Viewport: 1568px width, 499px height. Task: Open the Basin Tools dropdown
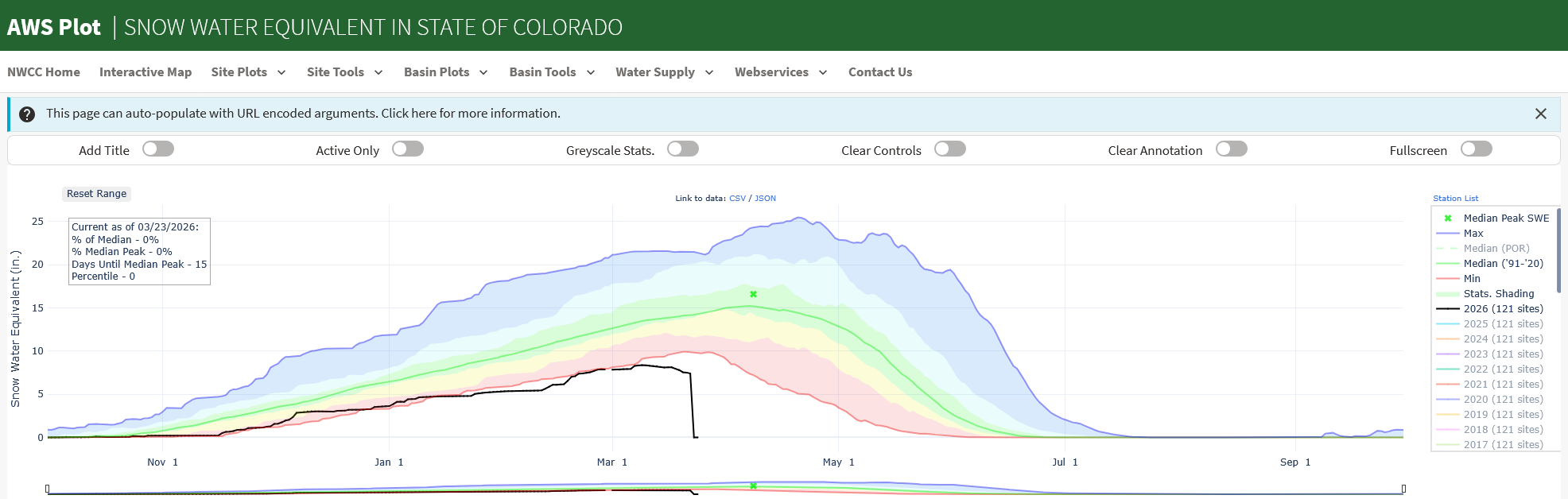click(552, 72)
